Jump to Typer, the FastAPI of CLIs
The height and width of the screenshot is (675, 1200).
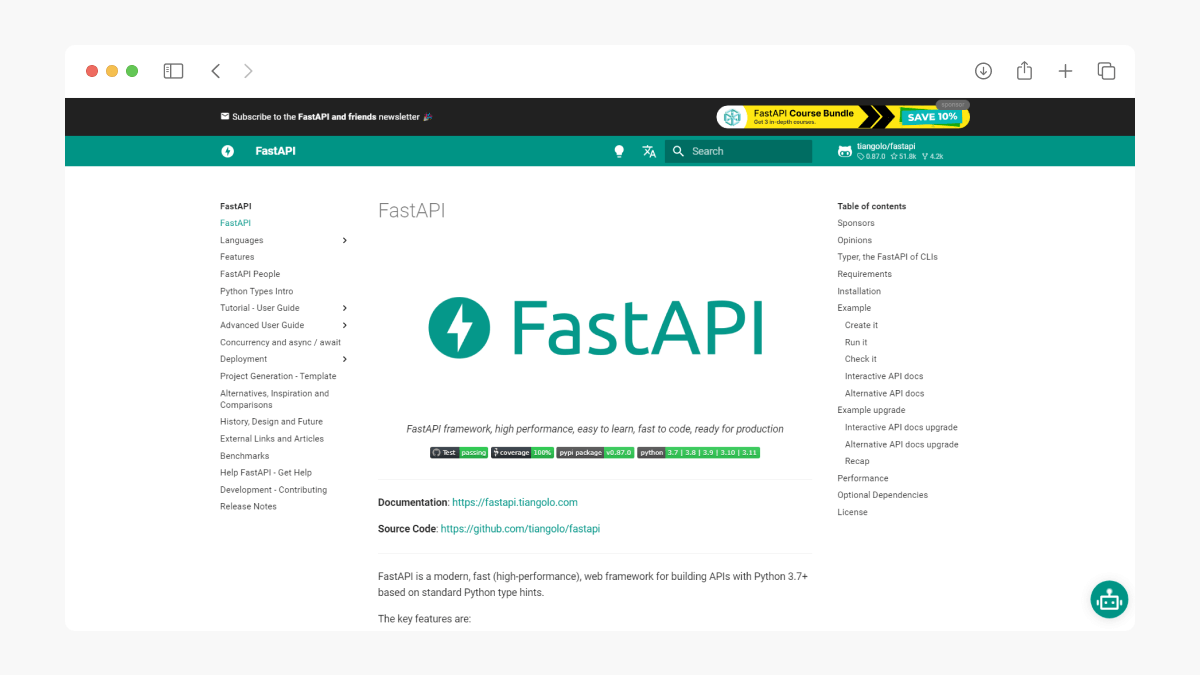(x=888, y=257)
